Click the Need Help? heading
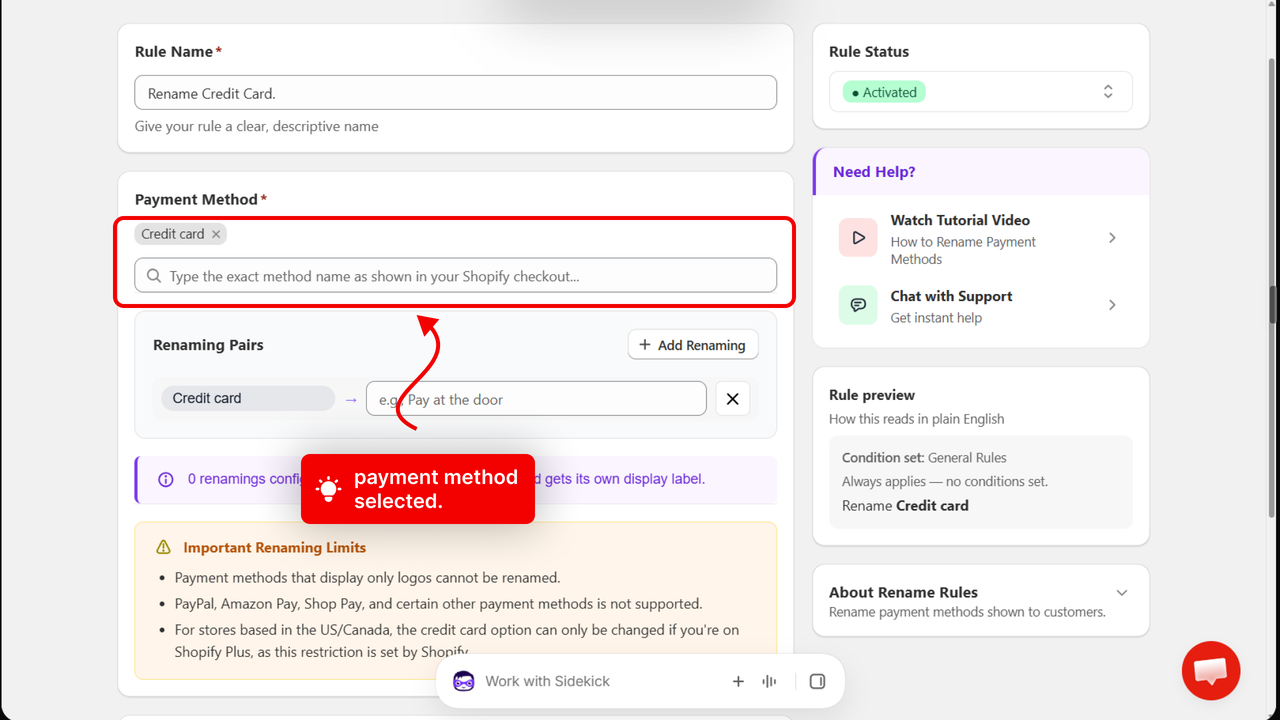 [874, 172]
